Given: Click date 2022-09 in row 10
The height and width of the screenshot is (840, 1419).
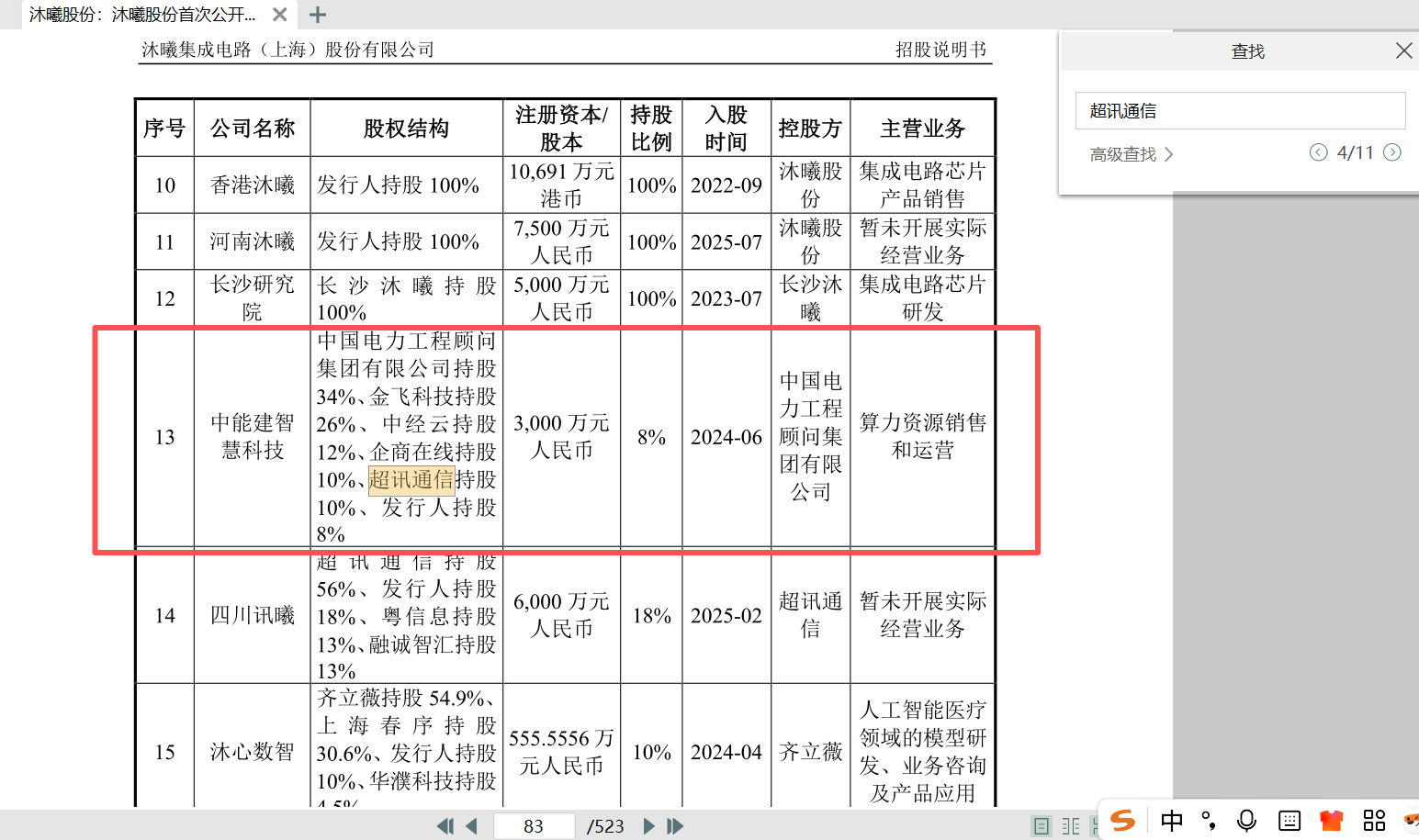Looking at the screenshot, I should (726, 185).
